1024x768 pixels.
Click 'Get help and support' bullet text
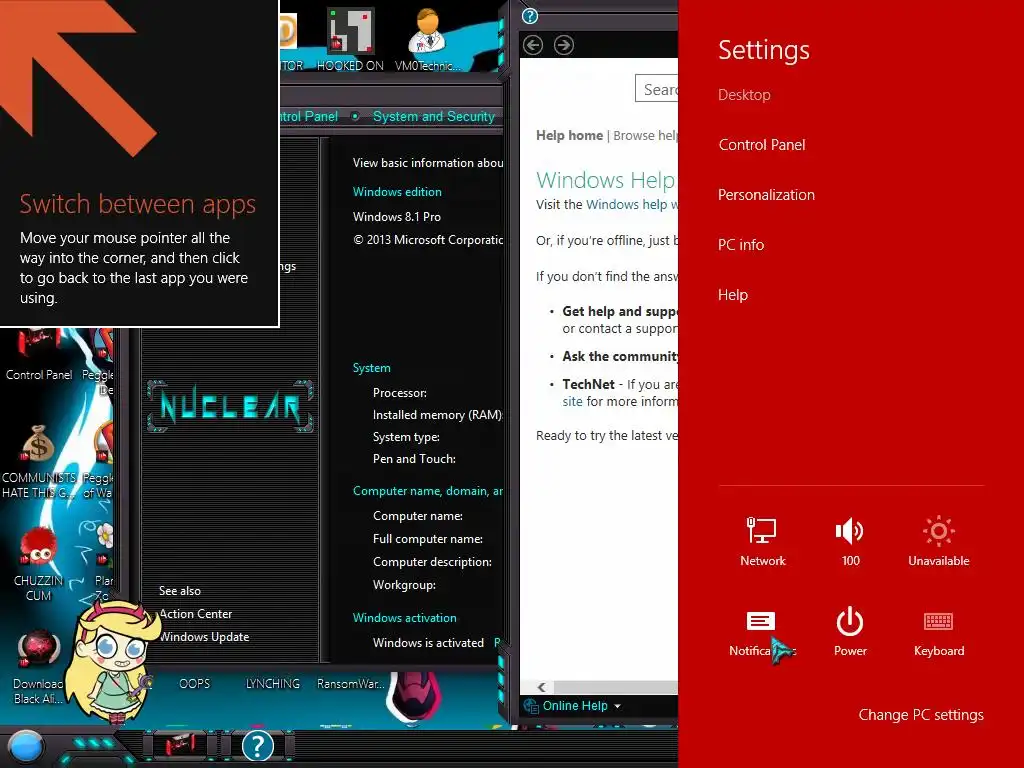click(620, 312)
